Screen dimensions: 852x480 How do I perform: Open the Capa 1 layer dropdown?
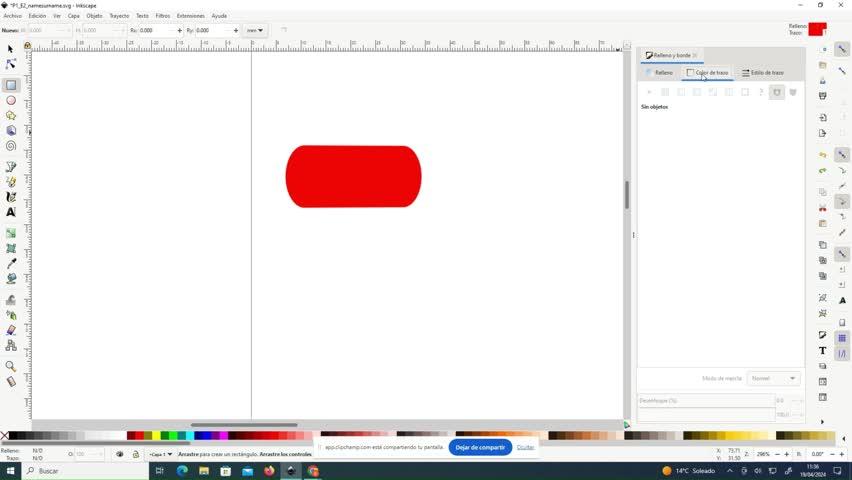[x=160, y=454]
